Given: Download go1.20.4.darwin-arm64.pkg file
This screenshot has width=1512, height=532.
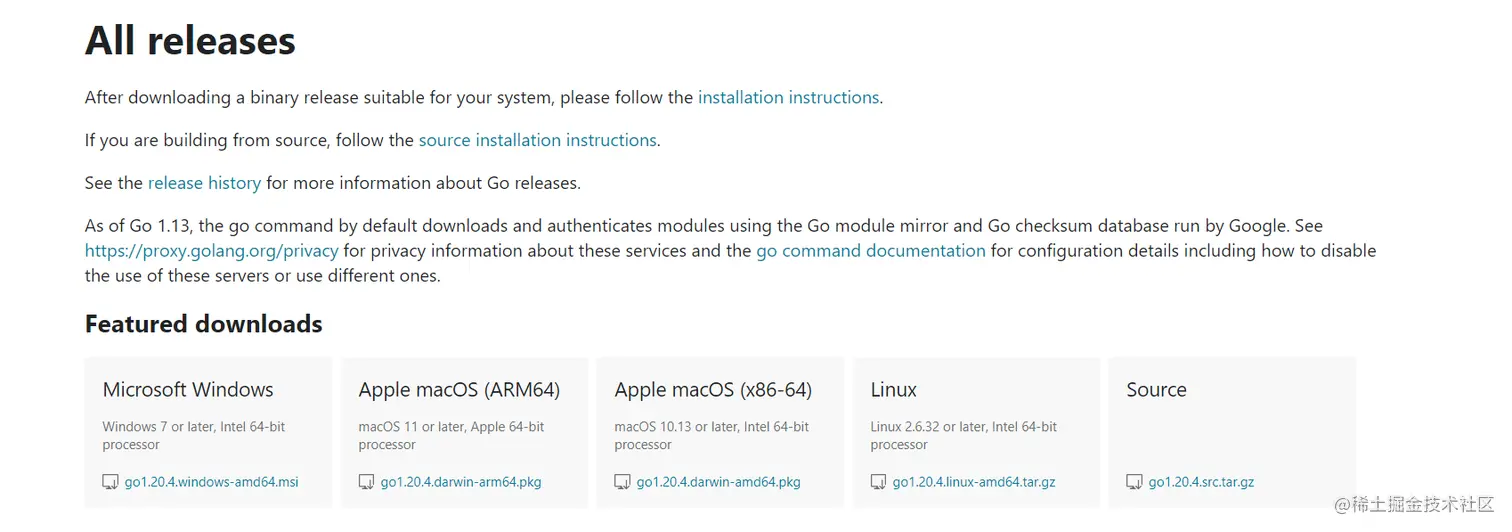Looking at the screenshot, I should tap(460, 482).
